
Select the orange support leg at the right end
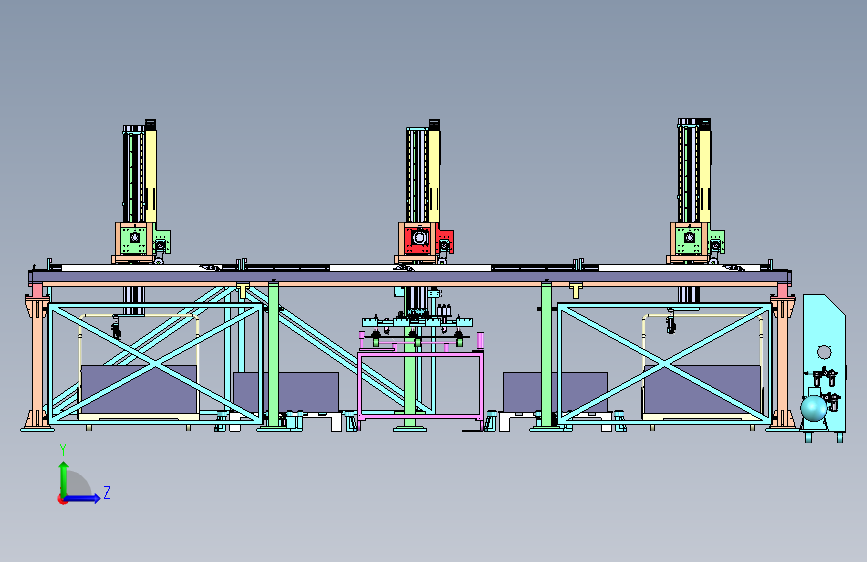(783, 361)
